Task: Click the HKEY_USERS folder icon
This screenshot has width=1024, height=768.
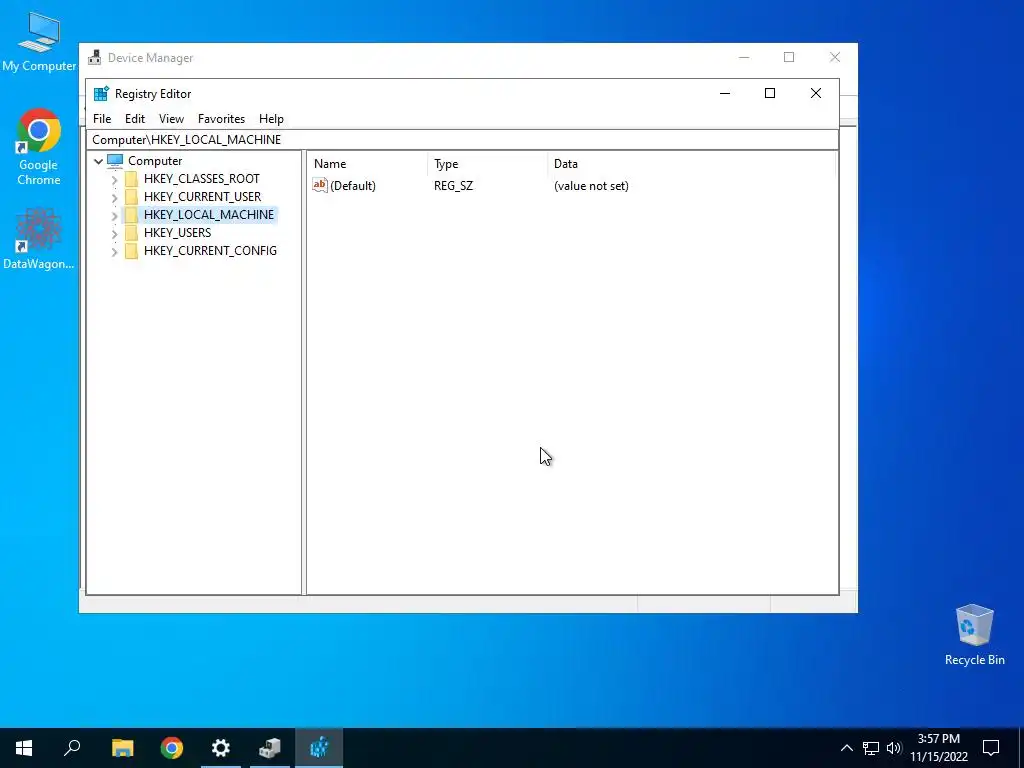Action: tap(131, 232)
